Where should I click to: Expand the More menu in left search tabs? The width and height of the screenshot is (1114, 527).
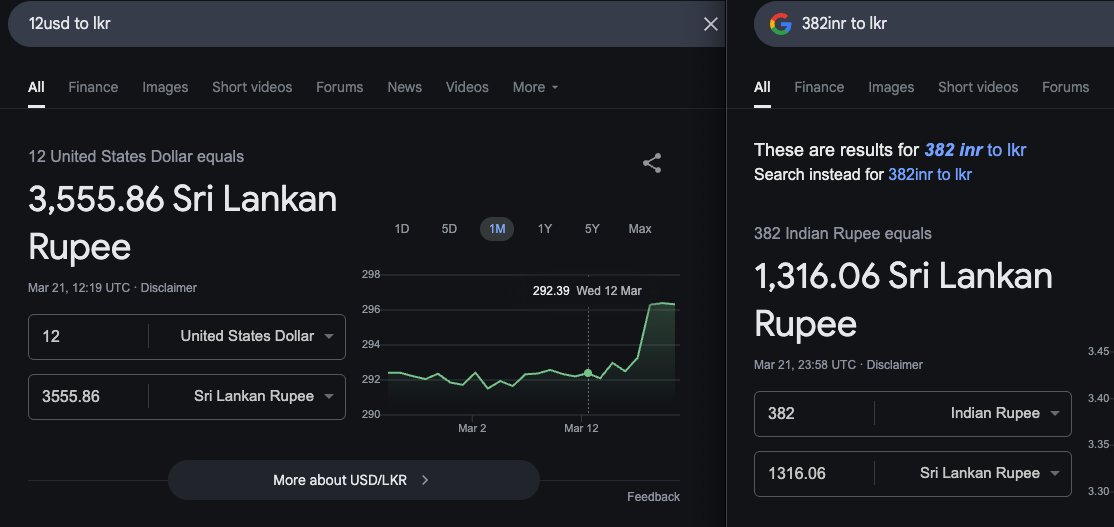536,87
